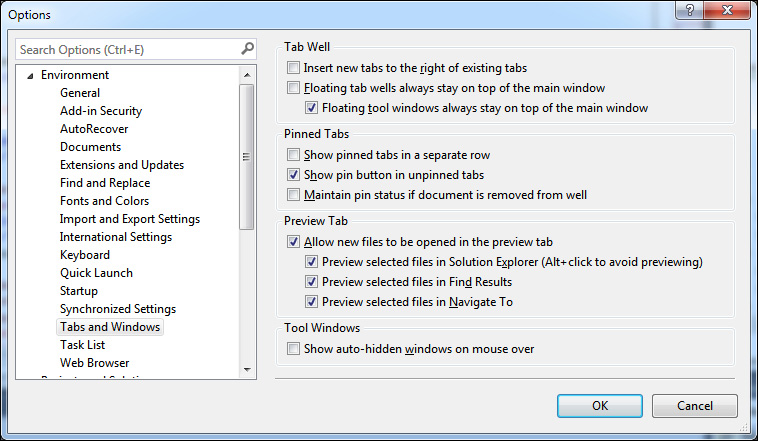Image resolution: width=758 pixels, height=441 pixels.
Task: Enable Insert new tabs to the right
Action: 293,68
